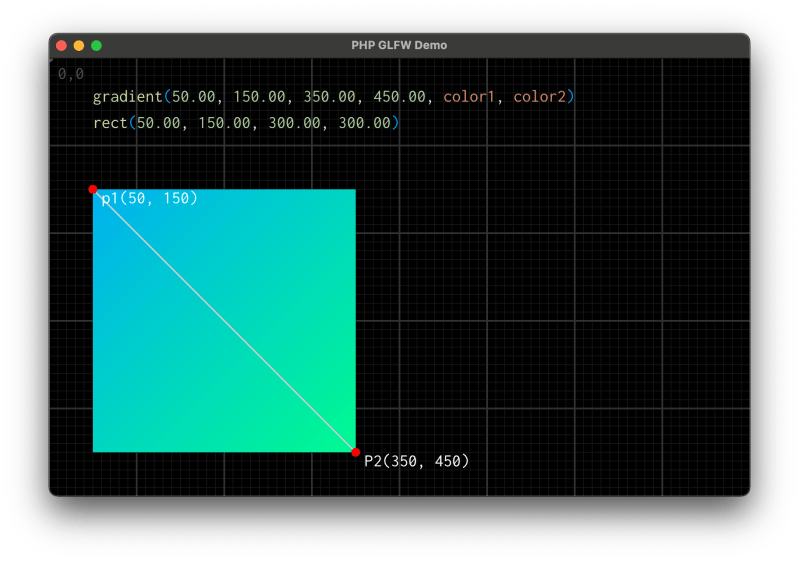Click the green zoom window button
This screenshot has width=799, height=561.
pyautogui.click(x=96, y=46)
